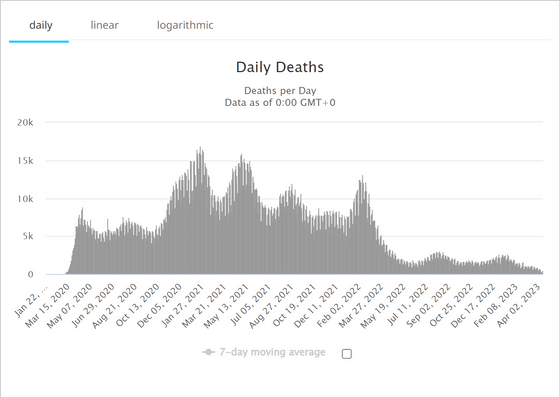
Task: Open the logarithmic tab
Action: pos(185,25)
